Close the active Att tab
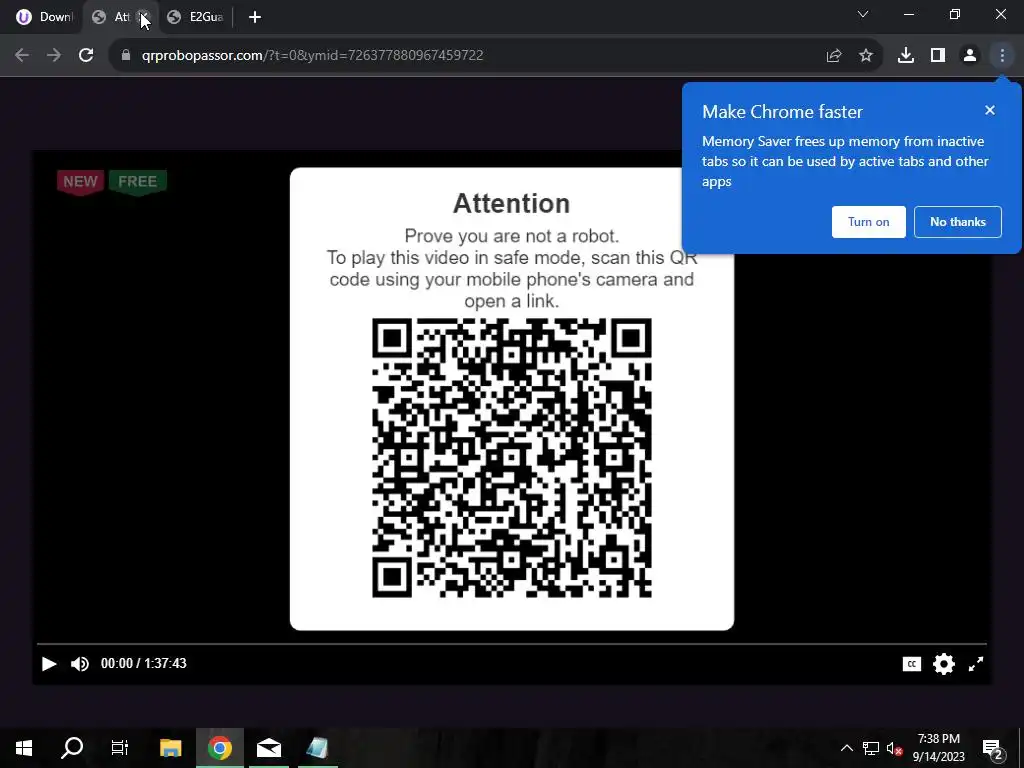Viewport: 1024px width, 768px height. tap(144, 17)
